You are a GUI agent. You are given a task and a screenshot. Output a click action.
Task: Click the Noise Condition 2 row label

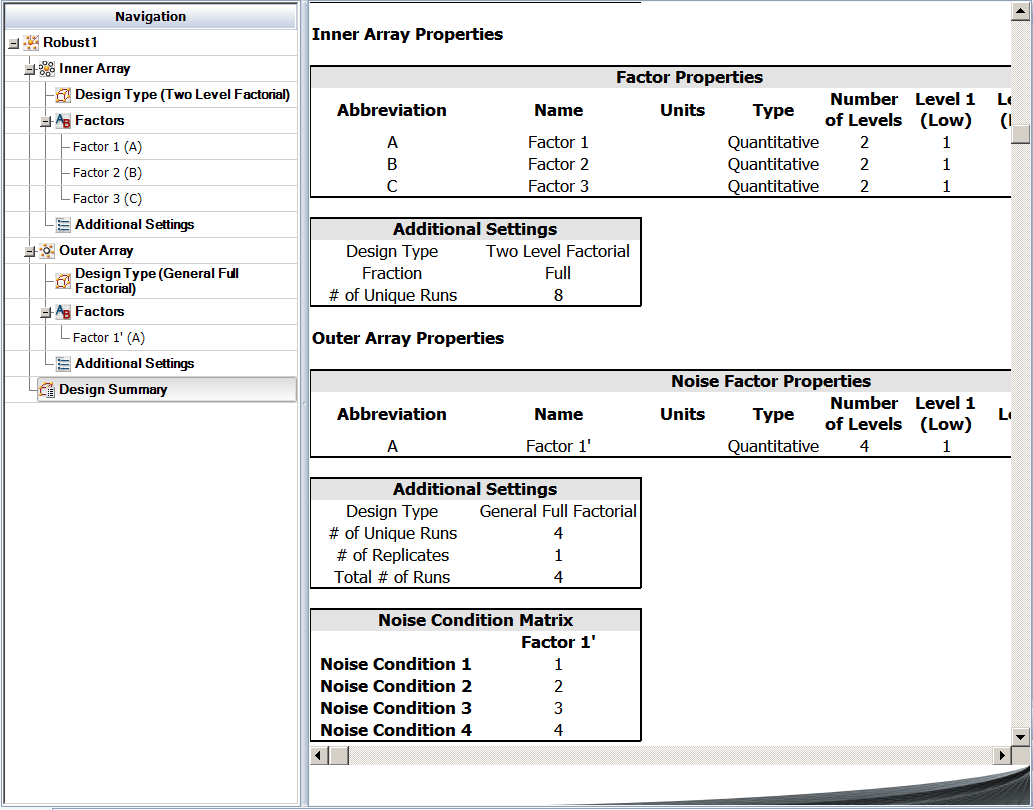[x=396, y=686]
